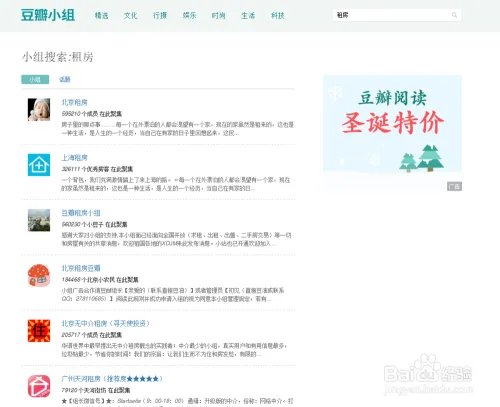This screenshot has height=407, width=500.
Task: Select the 小组 results tab
Action: (35, 79)
